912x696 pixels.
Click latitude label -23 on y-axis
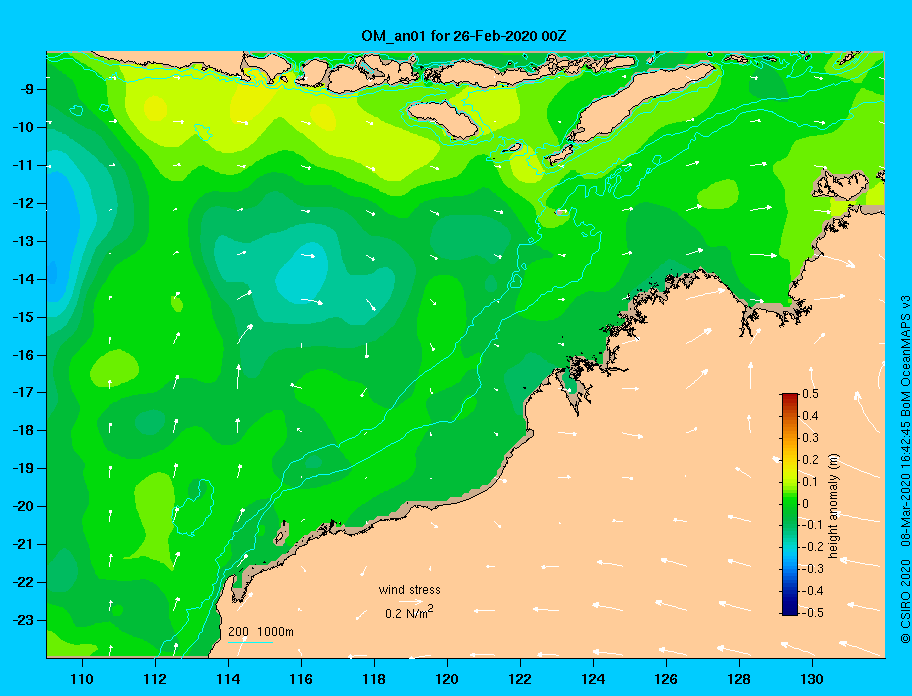[23, 620]
